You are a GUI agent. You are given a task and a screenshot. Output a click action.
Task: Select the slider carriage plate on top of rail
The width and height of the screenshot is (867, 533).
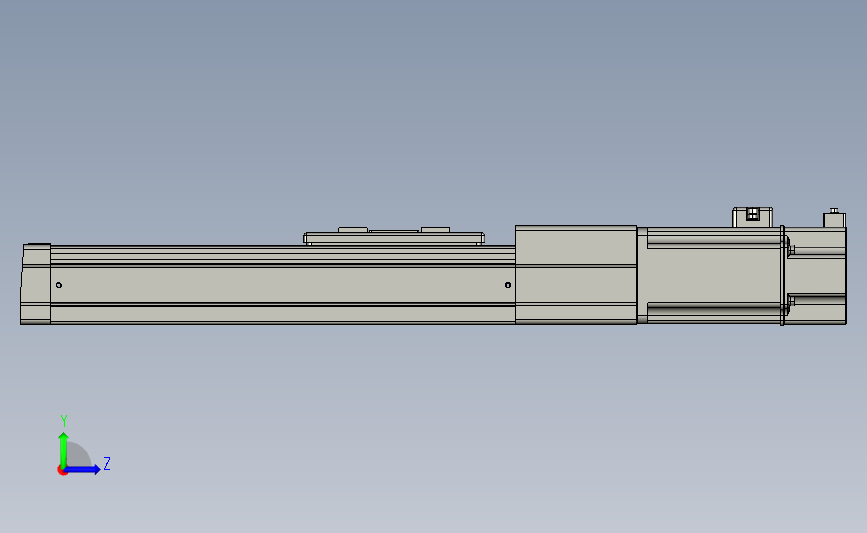click(394, 237)
